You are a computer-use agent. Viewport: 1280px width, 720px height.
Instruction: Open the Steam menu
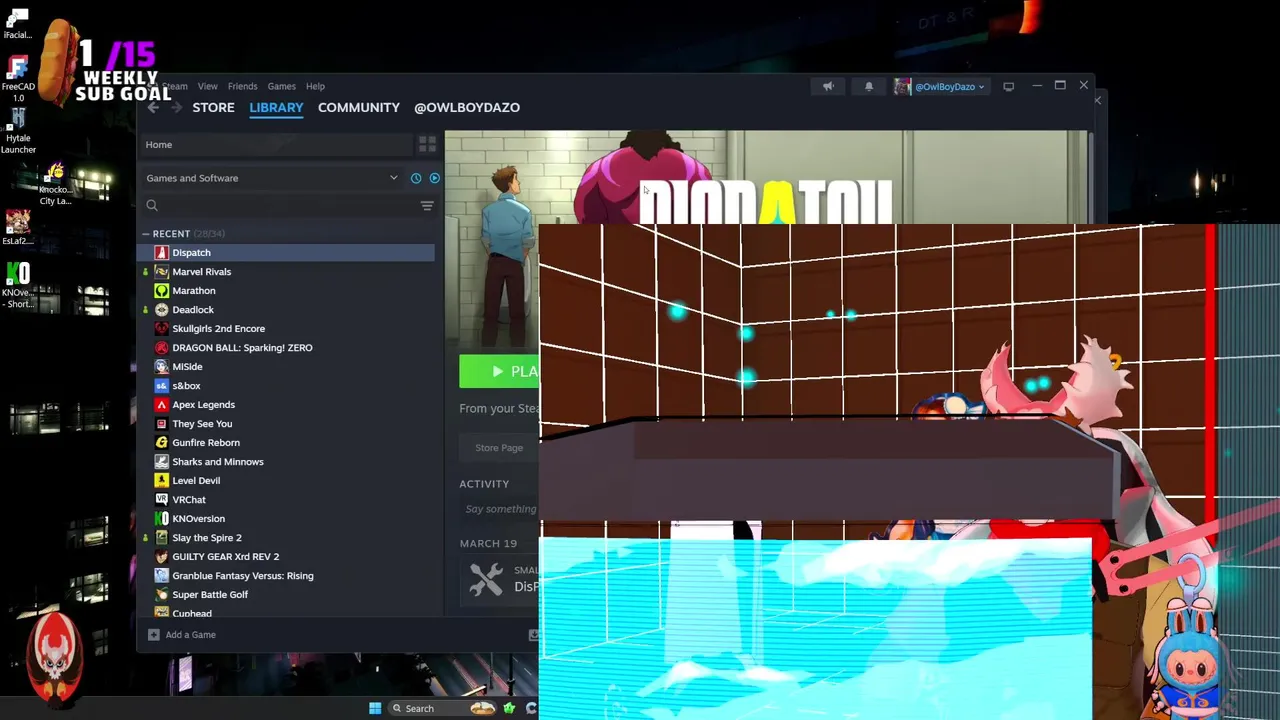[x=176, y=86]
